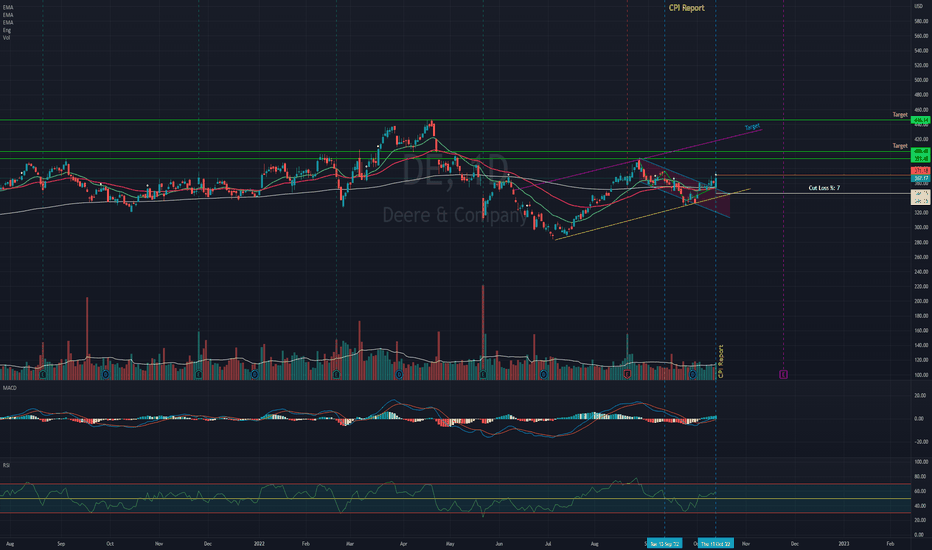Open the late September 2022 dividend marker
The width and height of the screenshot is (932, 550).
pyautogui.click(x=692, y=375)
